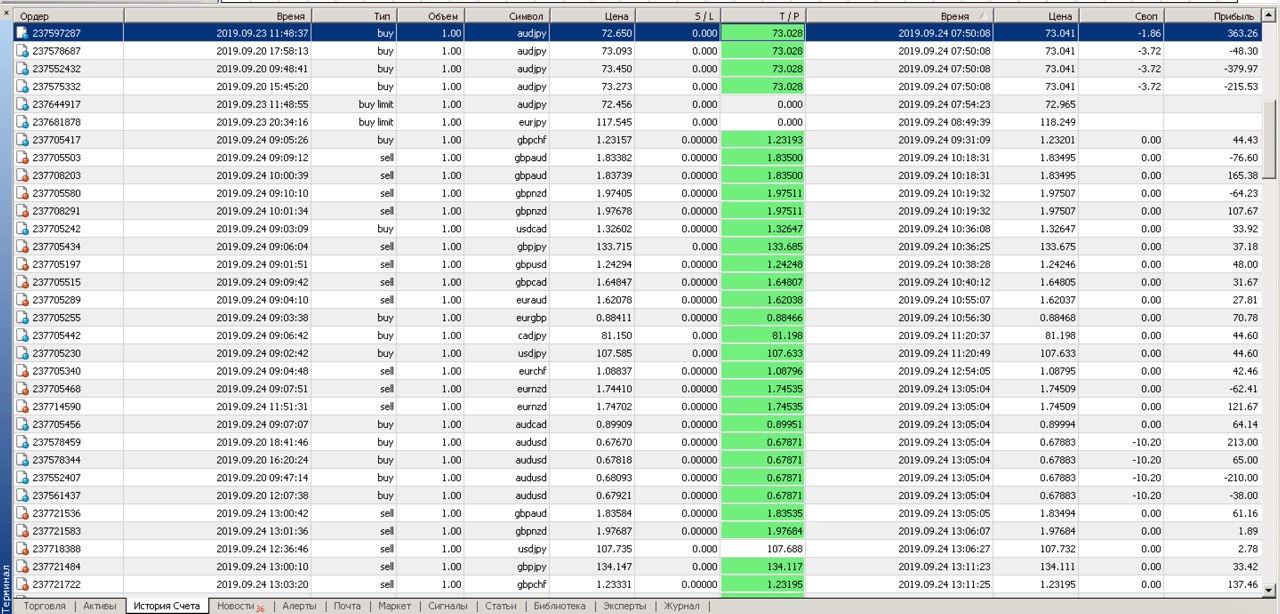Click the buy order icon for 237705442
1280x614 pixels.
click(22, 335)
